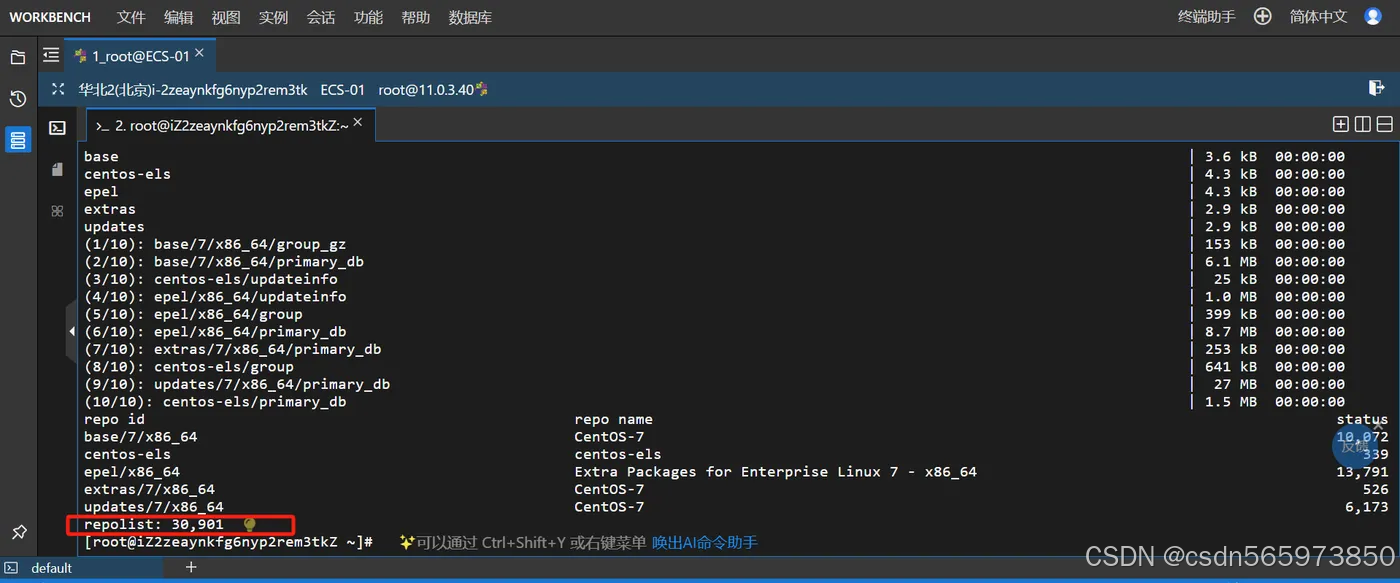Switch to the 1_root@ECS-01 session tab
The width and height of the screenshot is (1400, 583).
click(x=141, y=56)
